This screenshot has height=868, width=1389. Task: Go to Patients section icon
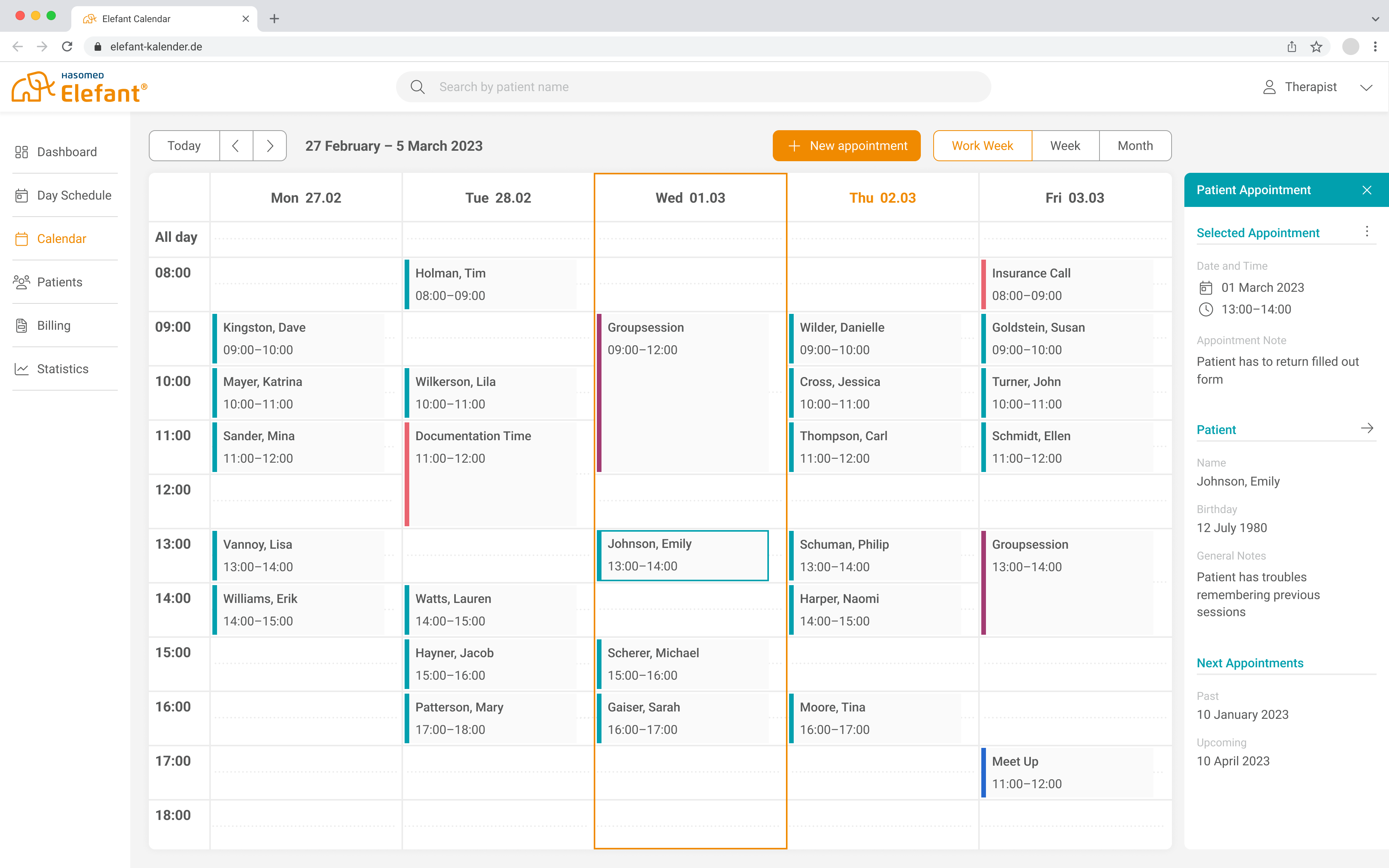coord(21,282)
